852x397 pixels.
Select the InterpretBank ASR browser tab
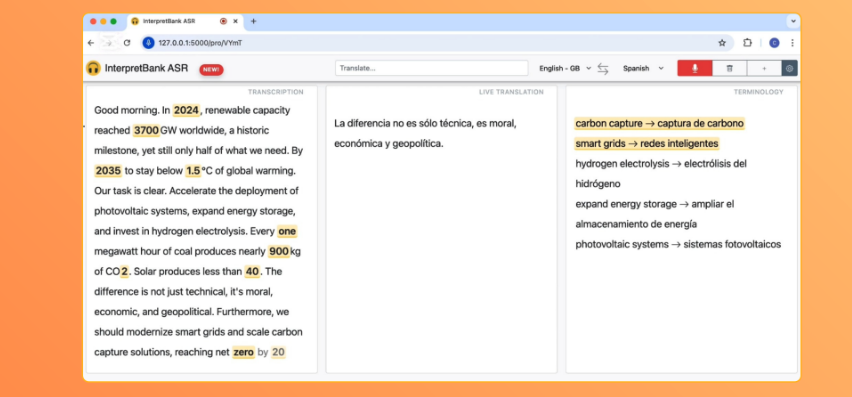tap(185, 21)
